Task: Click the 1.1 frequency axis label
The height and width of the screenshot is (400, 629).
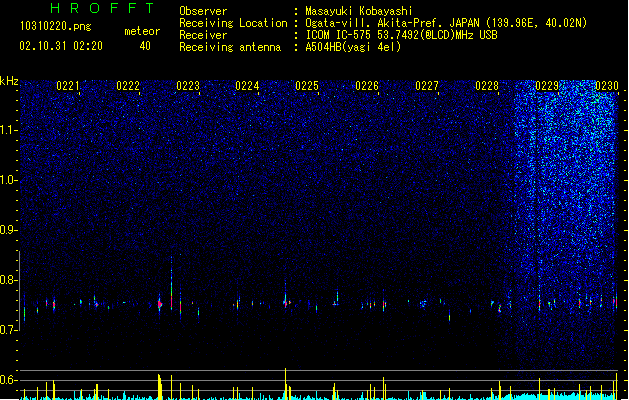Action: pos(9,130)
